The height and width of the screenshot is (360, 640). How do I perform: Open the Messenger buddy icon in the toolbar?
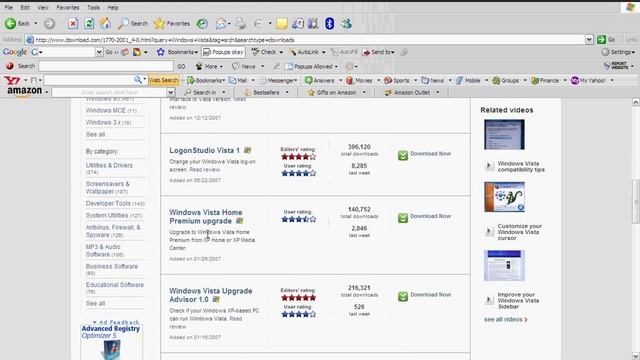point(346,24)
